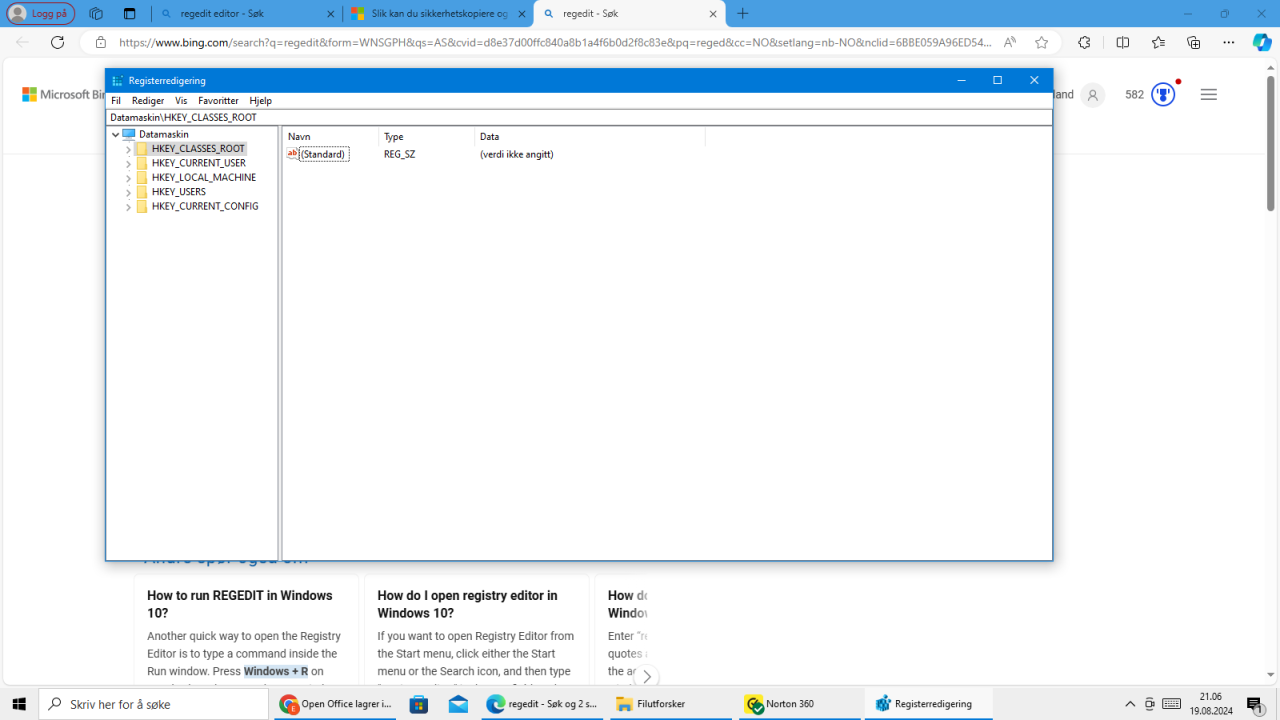
Task: Click the browser refresh button
Action: (58, 42)
